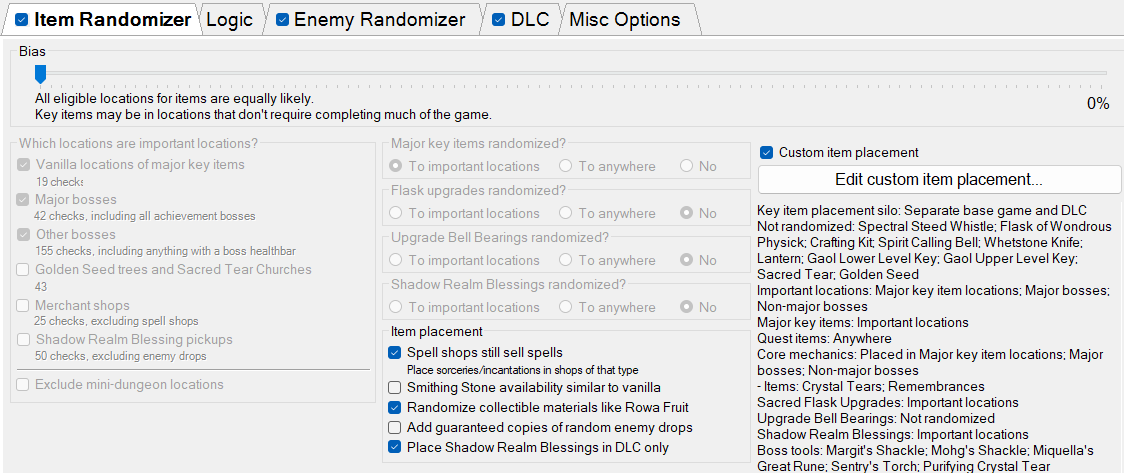The height and width of the screenshot is (473, 1124).
Task: Enable Smithing Stone availability similar to vanilla
Action: [395, 388]
